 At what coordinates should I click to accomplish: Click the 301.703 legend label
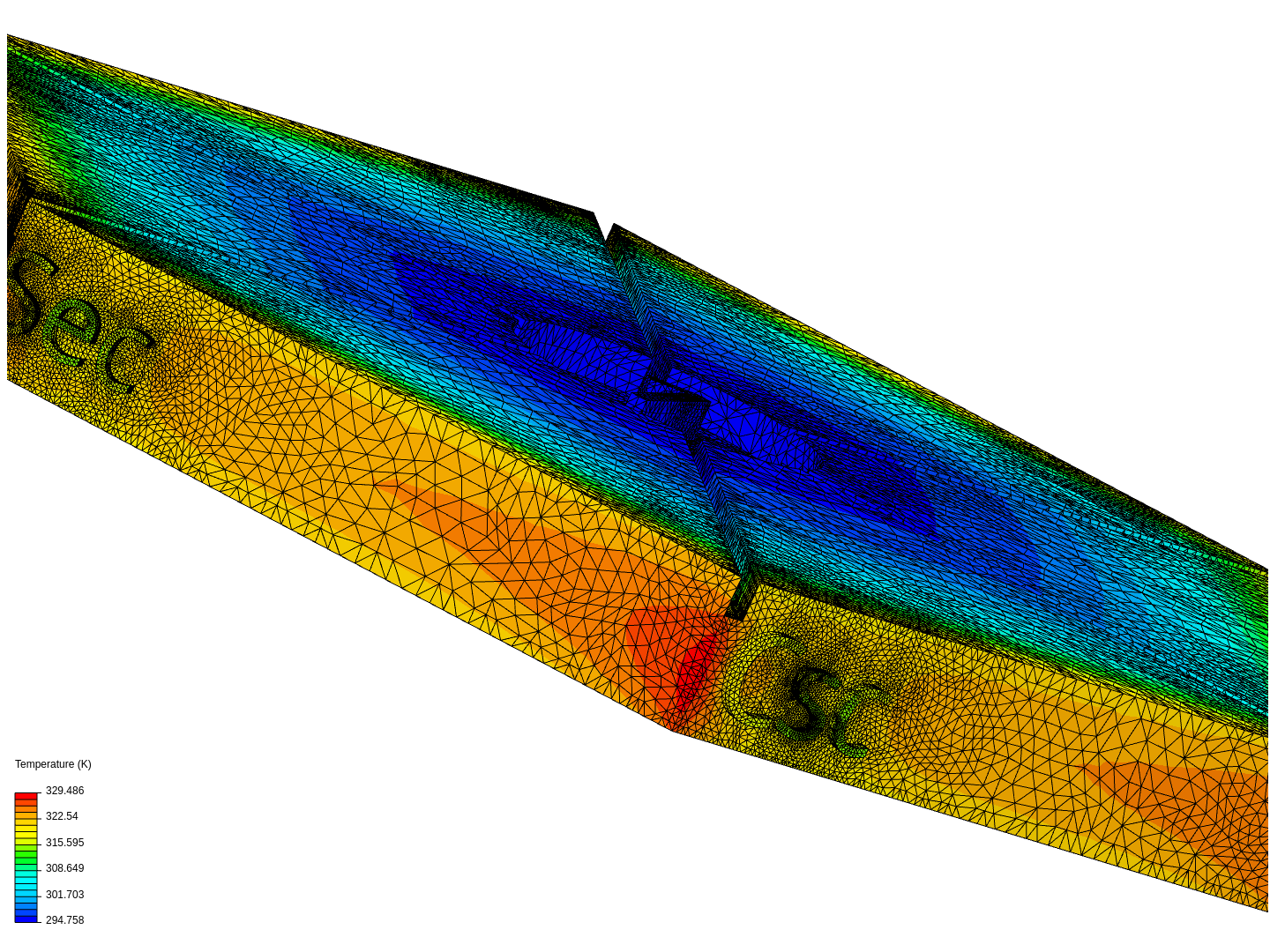coord(65,894)
